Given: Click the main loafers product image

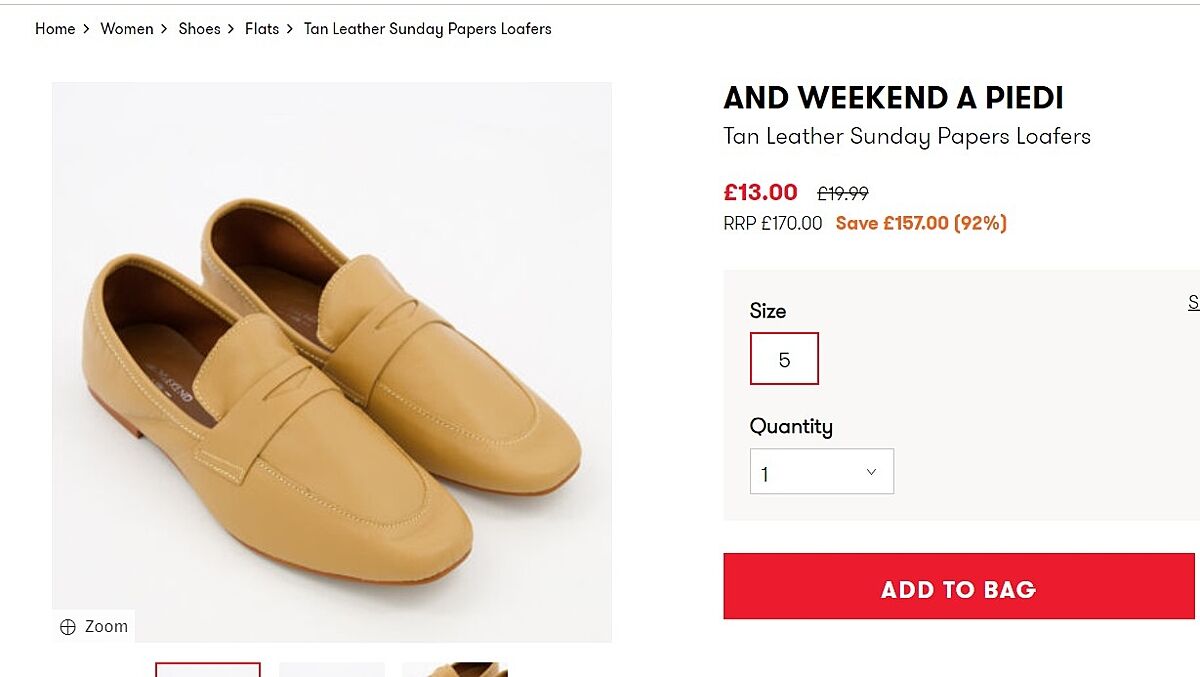Looking at the screenshot, I should 332,362.
